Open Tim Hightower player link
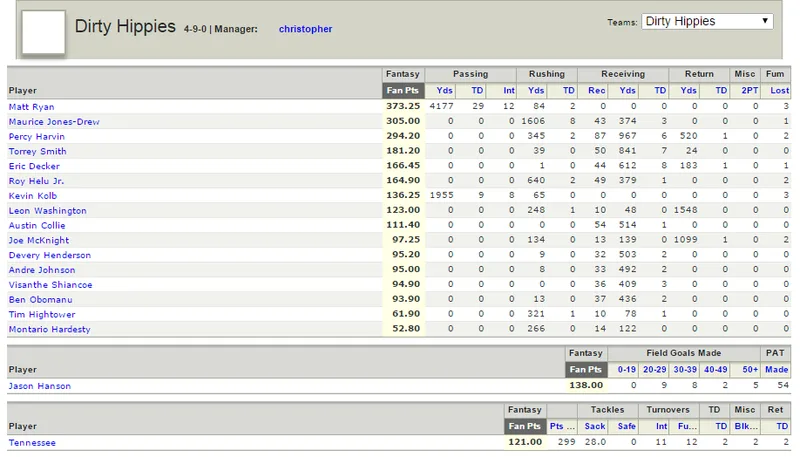 pos(42,314)
